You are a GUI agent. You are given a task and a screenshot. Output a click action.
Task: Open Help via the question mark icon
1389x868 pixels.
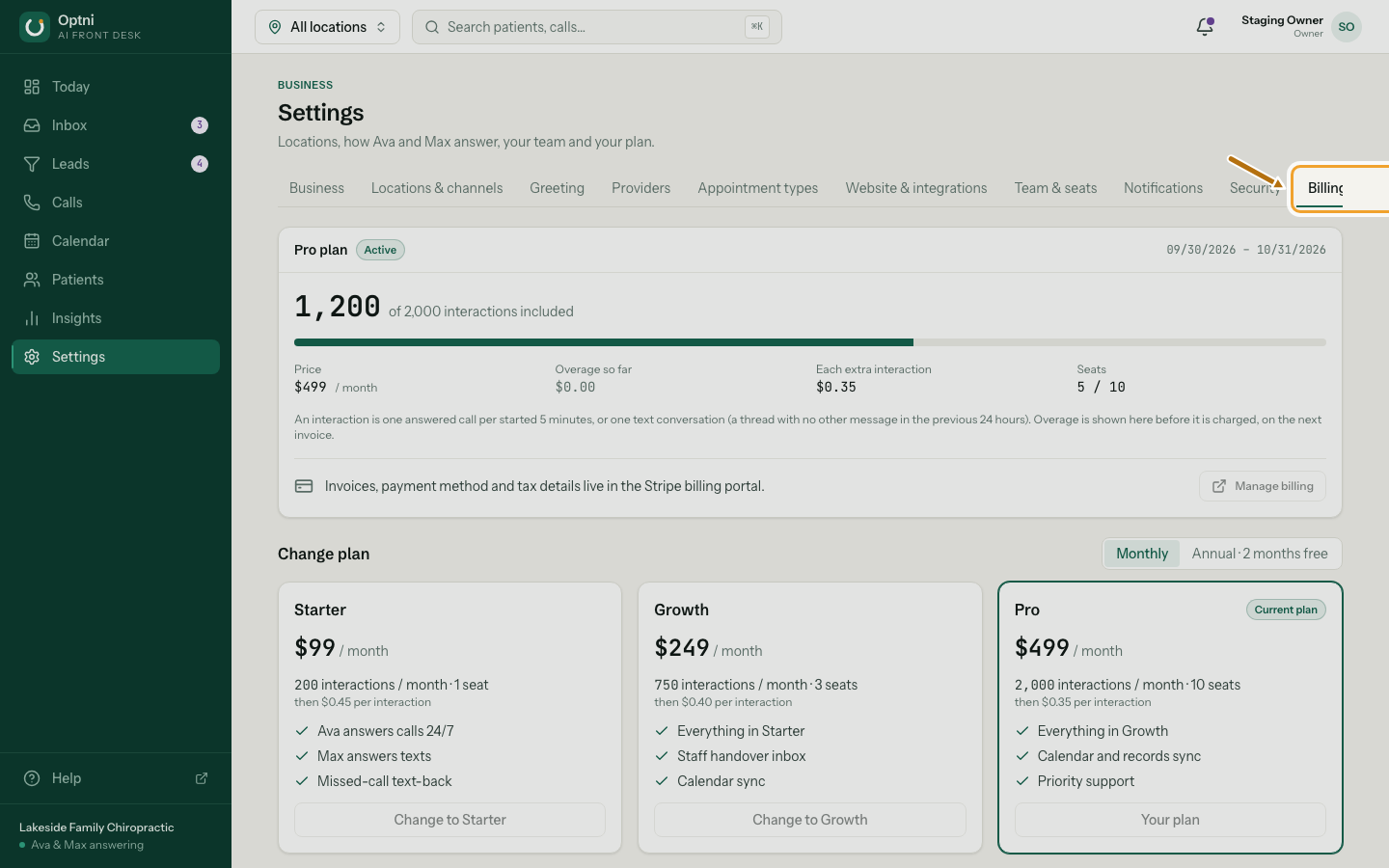(32, 778)
